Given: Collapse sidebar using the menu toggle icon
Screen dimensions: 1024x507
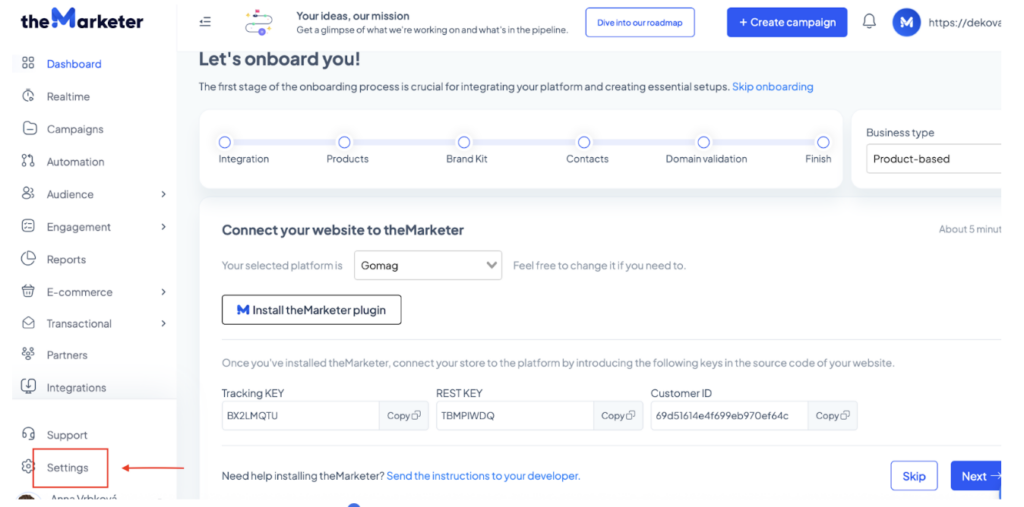Looking at the screenshot, I should [205, 22].
